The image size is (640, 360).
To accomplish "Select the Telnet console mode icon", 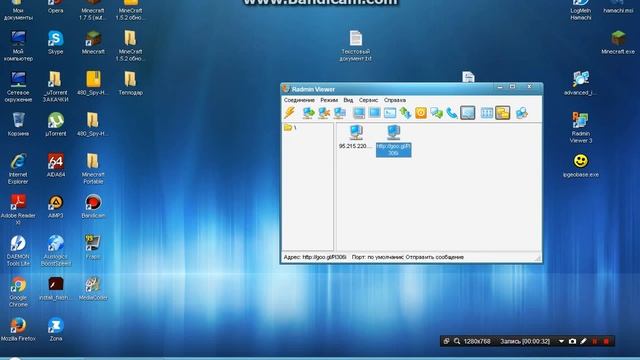I will (390, 113).
